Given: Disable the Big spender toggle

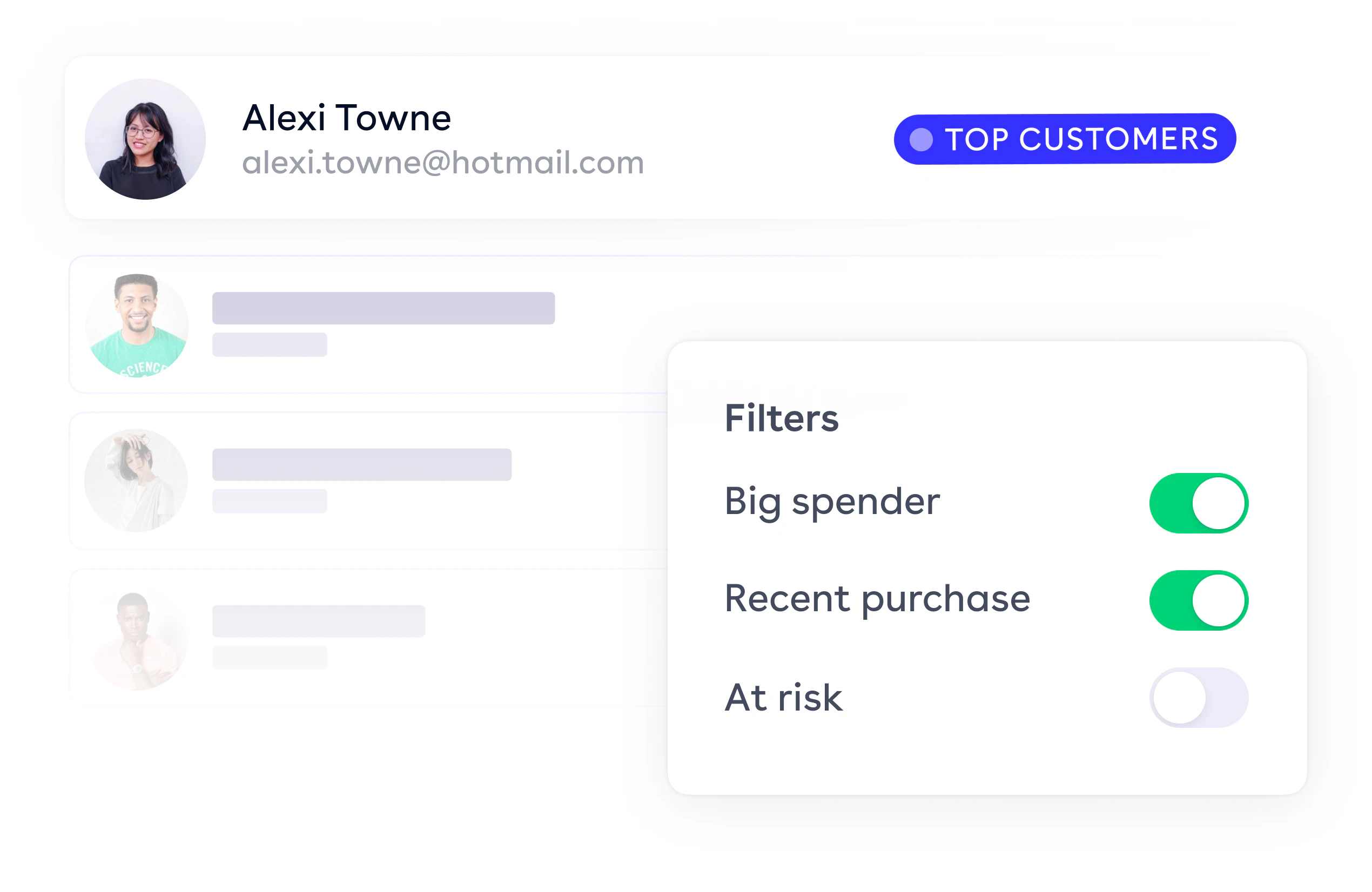Looking at the screenshot, I should coord(1199,504).
